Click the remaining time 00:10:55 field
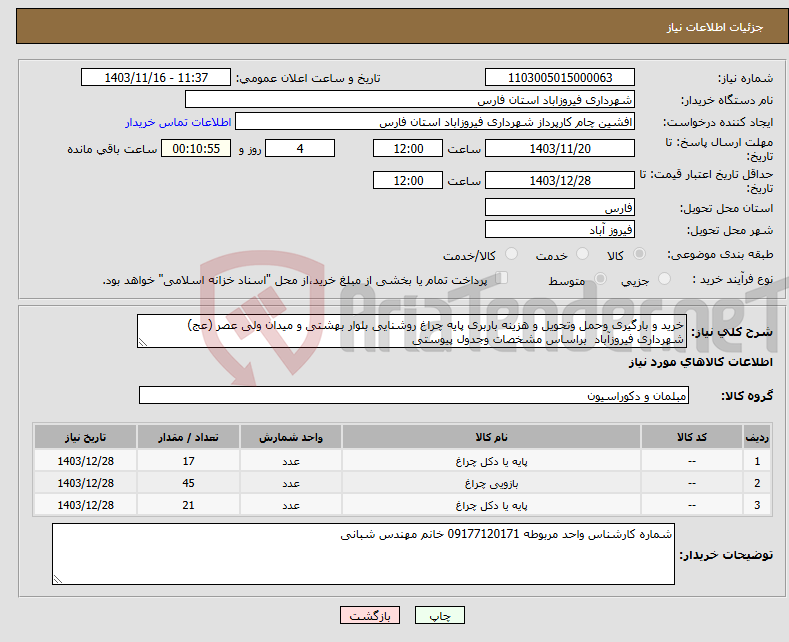789x642 pixels. [x=196, y=148]
